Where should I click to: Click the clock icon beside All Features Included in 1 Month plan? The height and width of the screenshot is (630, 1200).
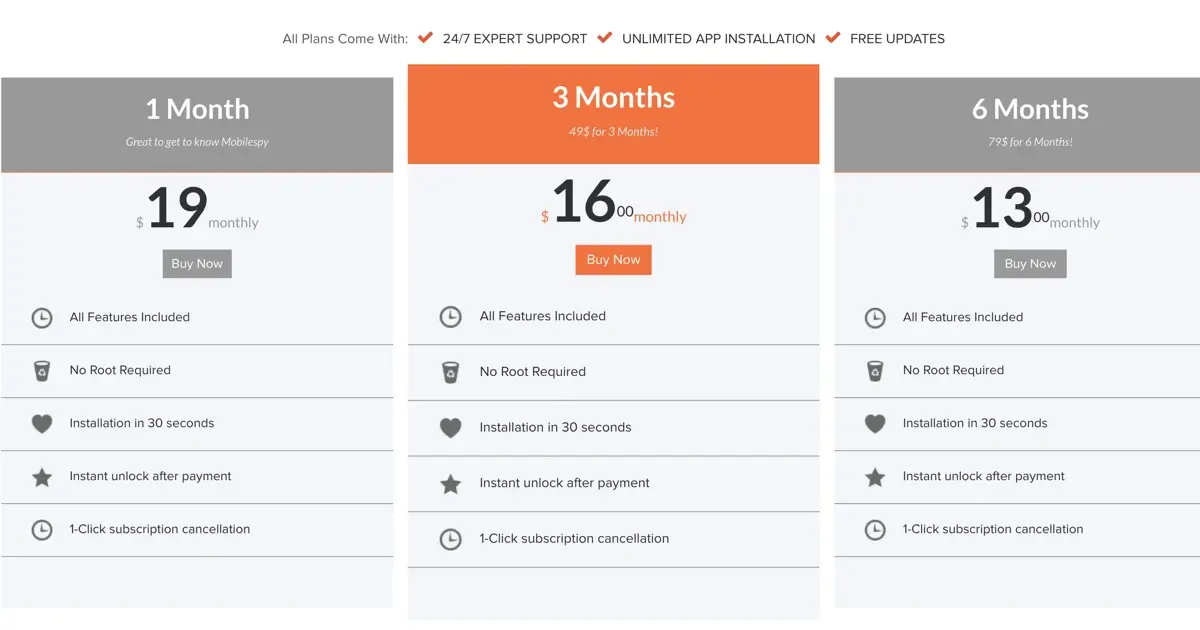(42, 318)
